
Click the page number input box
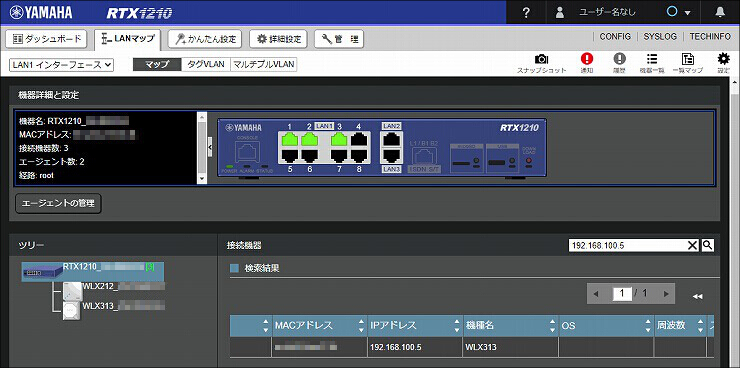(x=622, y=294)
